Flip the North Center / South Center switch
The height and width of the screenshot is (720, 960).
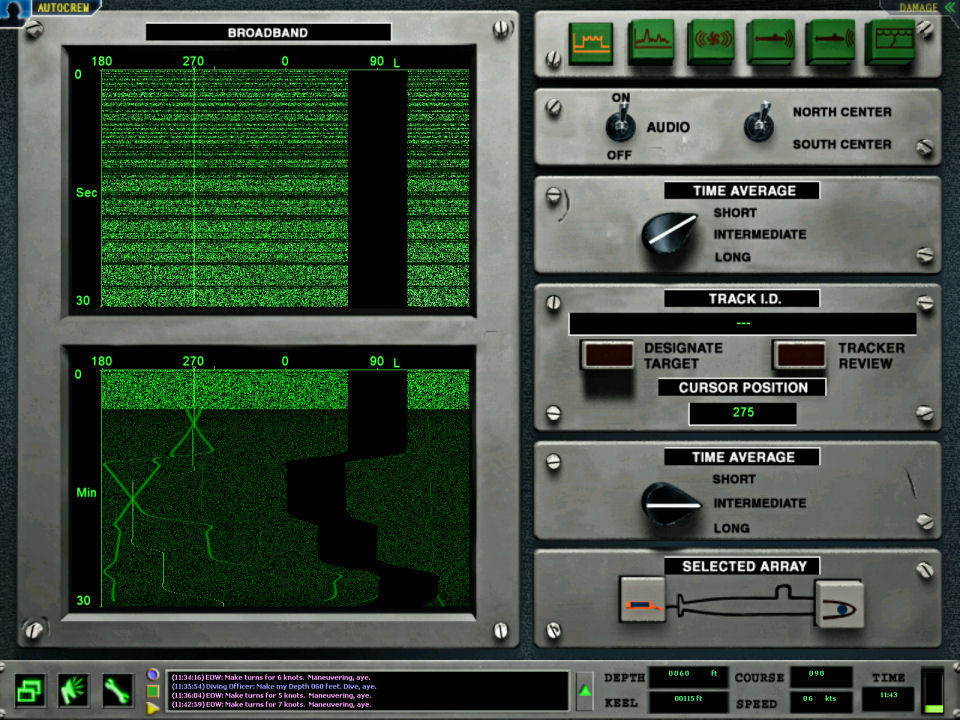pos(758,125)
